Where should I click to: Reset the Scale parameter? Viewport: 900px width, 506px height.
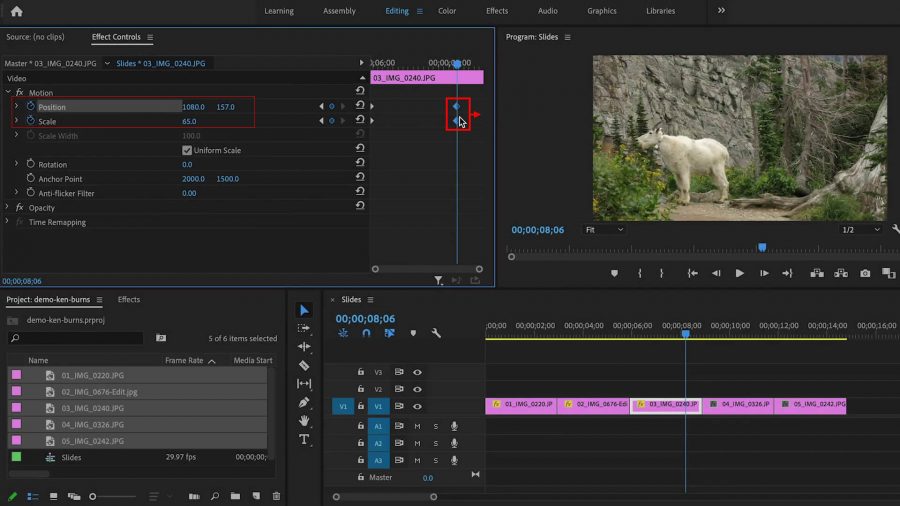[360, 119]
